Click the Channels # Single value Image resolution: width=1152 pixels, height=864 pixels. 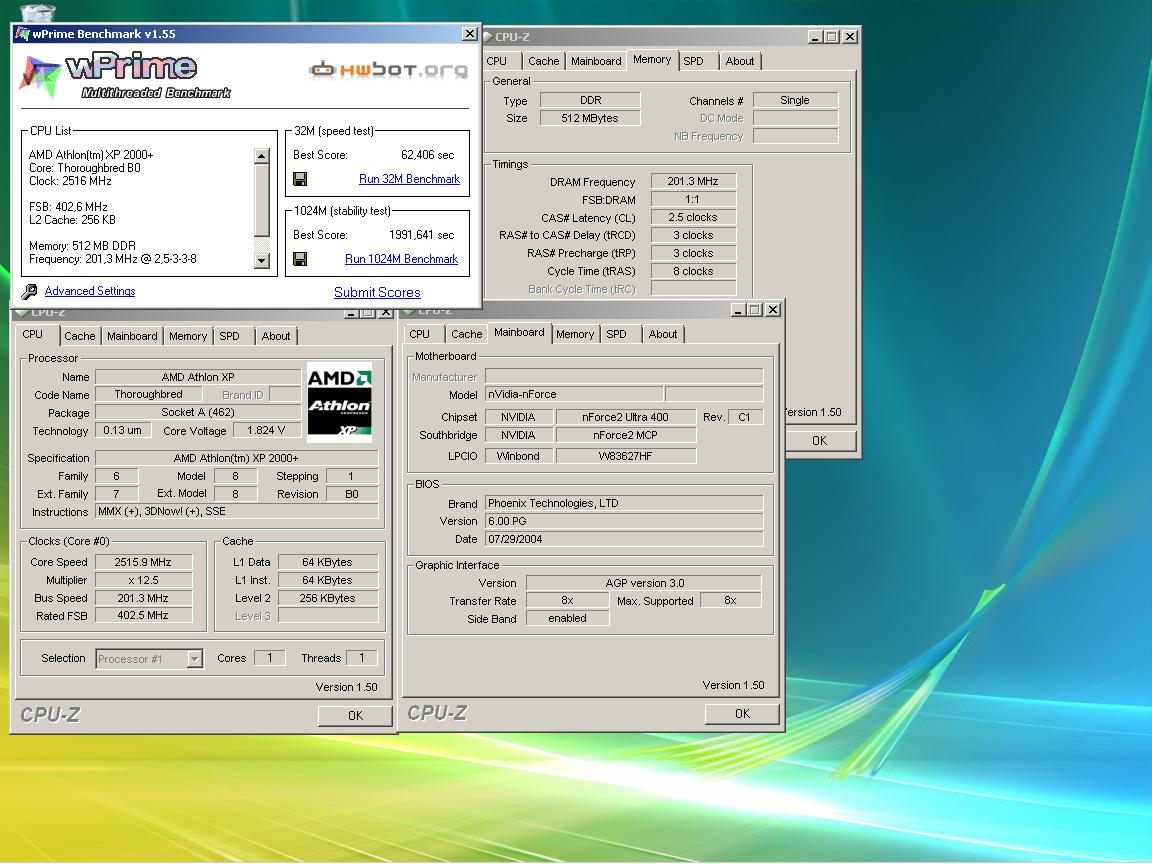pyautogui.click(x=795, y=100)
